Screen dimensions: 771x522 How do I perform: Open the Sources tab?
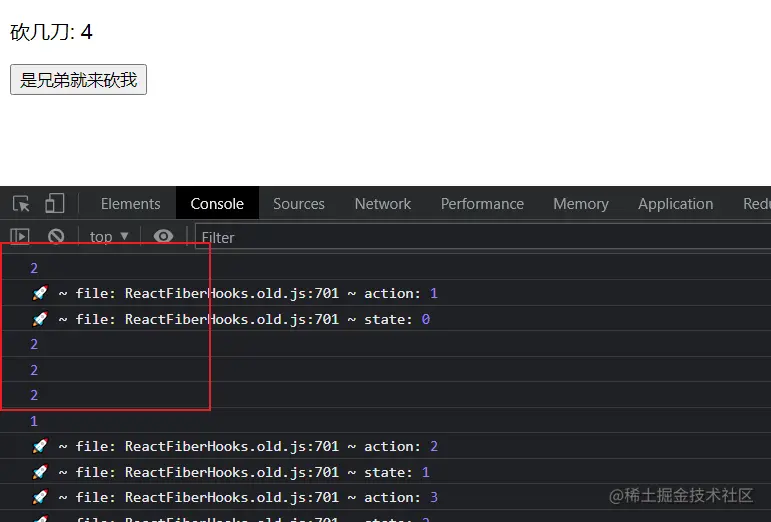tap(298, 203)
